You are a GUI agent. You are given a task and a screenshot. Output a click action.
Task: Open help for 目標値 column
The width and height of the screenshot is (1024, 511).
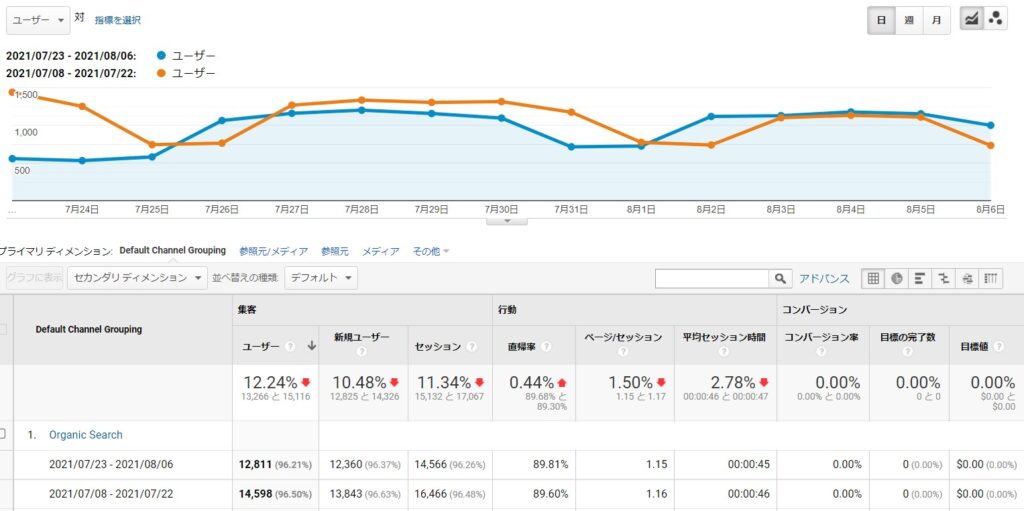[998, 347]
